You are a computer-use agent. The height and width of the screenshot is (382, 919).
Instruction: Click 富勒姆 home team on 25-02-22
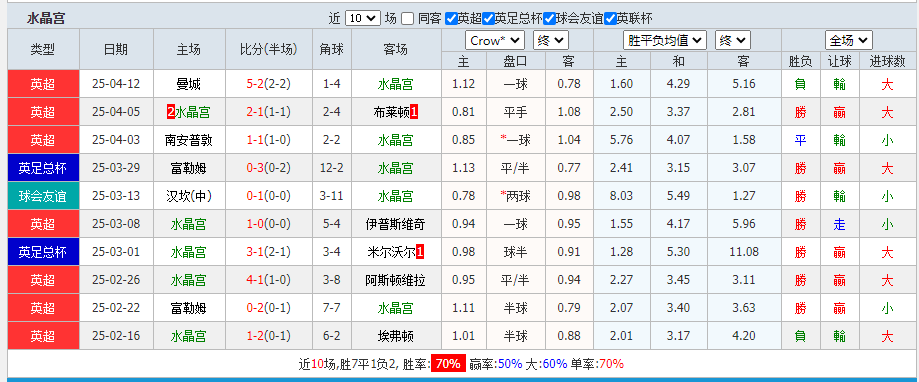click(189, 308)
